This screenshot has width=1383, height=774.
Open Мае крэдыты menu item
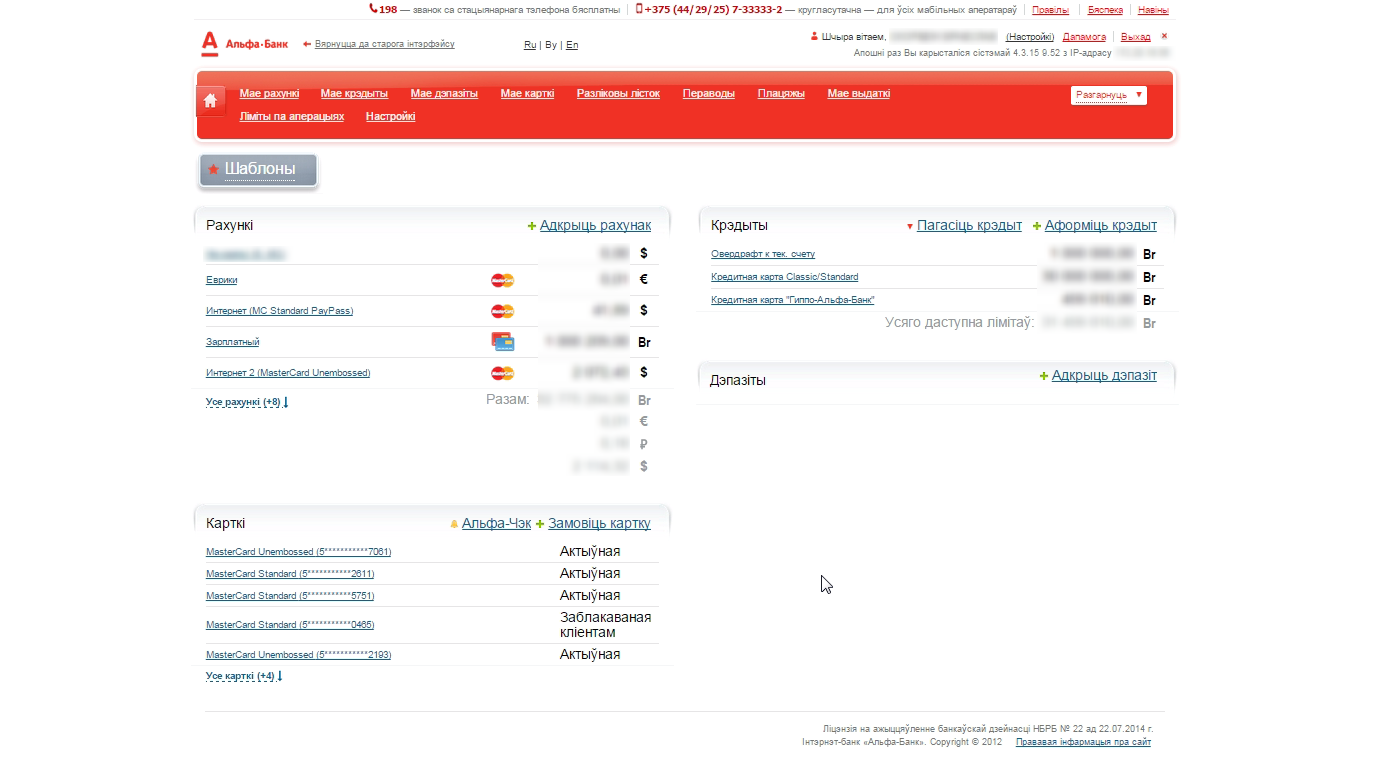[354, 93]
